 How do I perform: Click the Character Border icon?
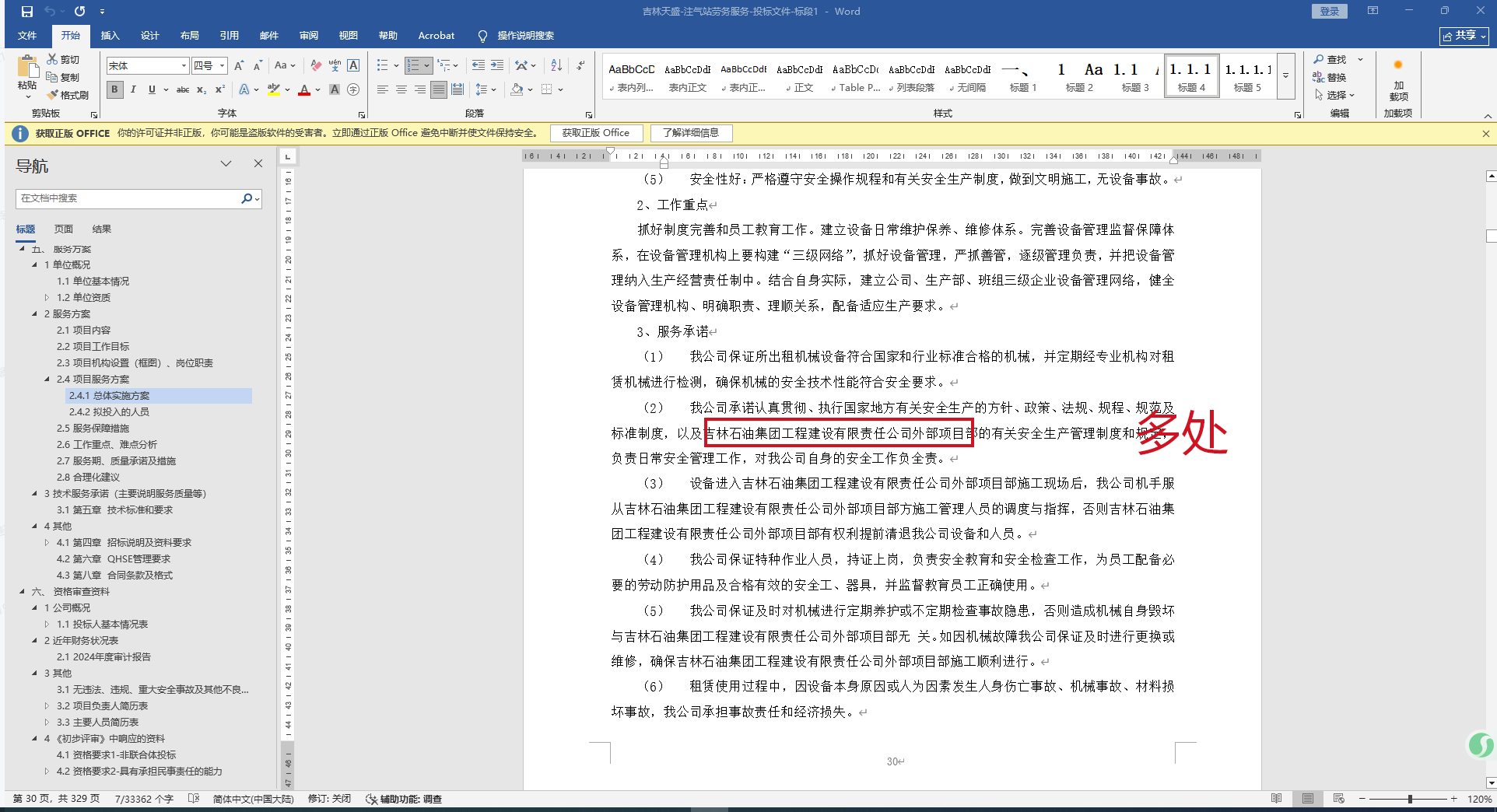tap(353, 65)
